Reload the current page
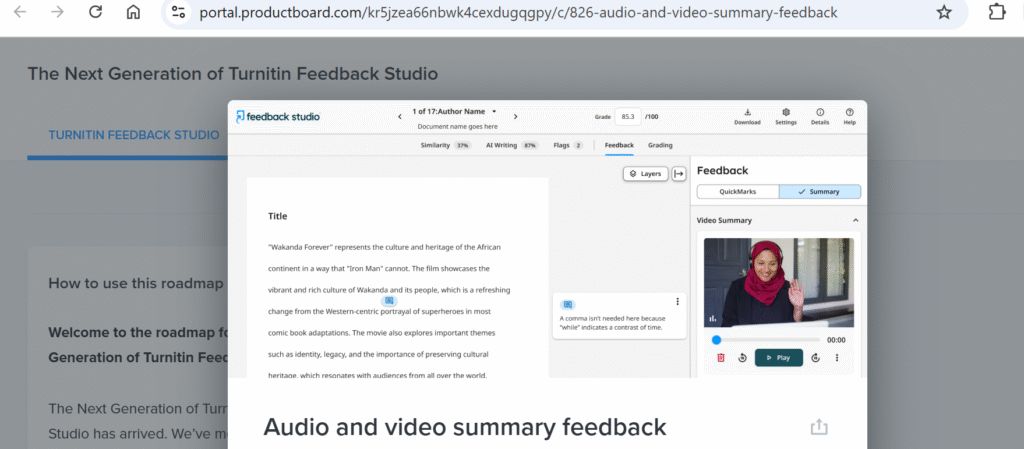The height and width of the screenshot is (449, 1024). click(x=95, y=12)
